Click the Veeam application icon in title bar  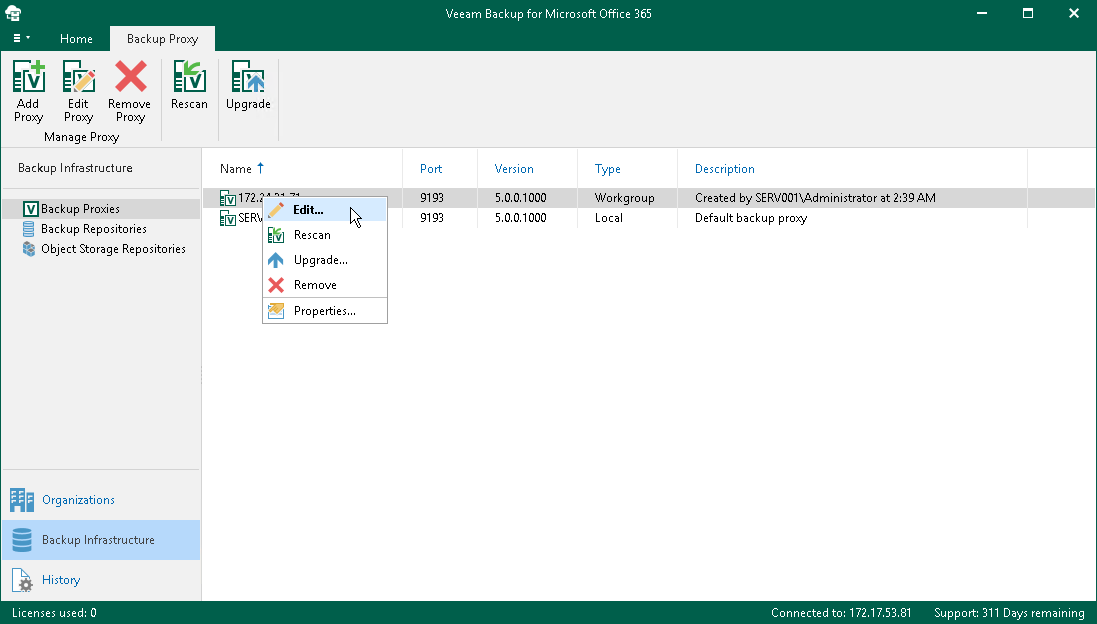click(13, 13)
